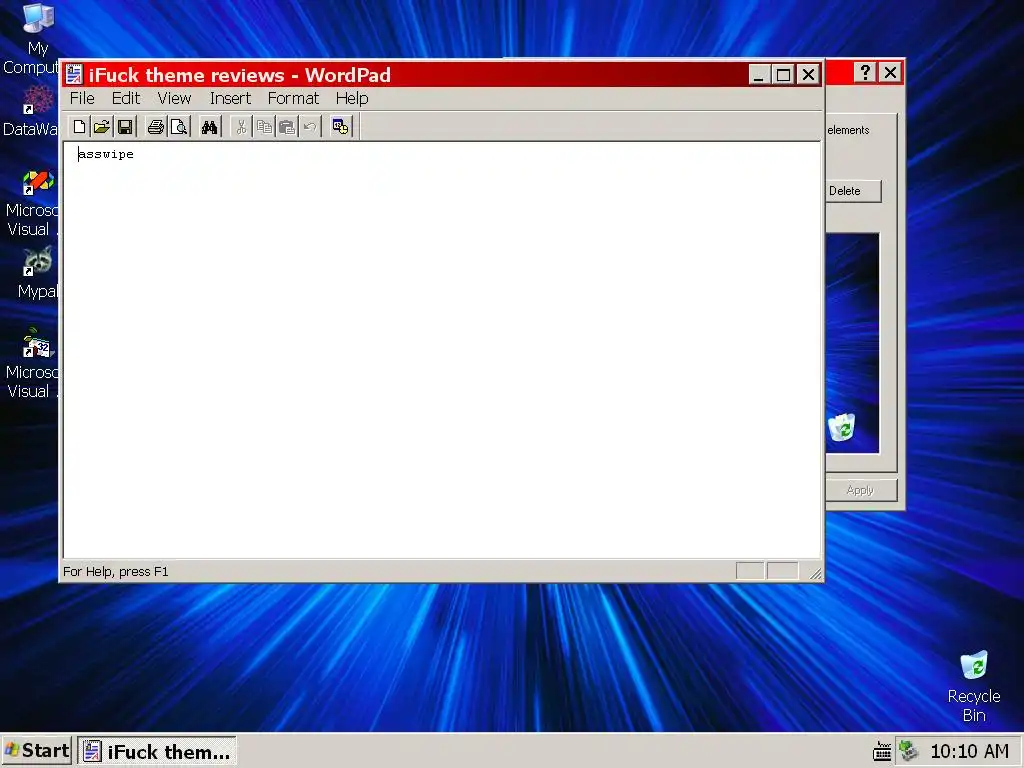
Task: Click the WordPad title bar icon
Action: point(74,74)
